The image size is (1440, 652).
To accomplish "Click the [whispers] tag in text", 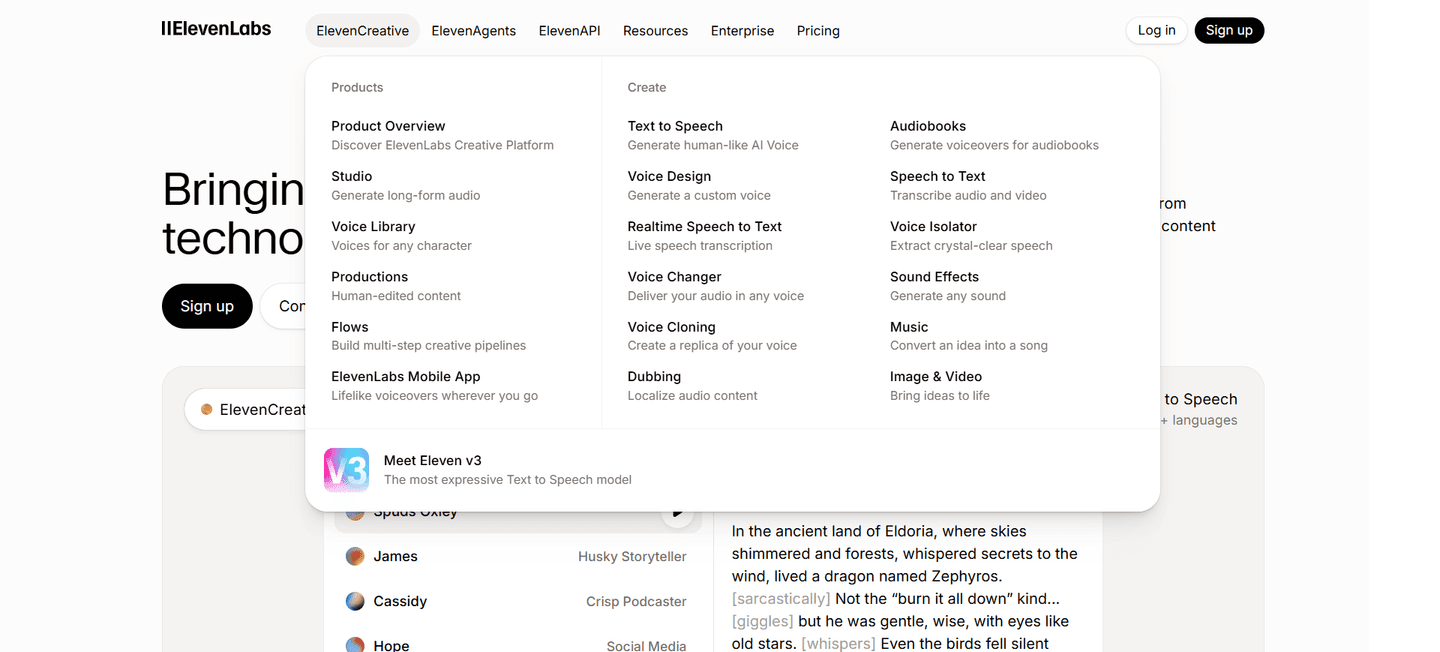I will pos(838,643).
